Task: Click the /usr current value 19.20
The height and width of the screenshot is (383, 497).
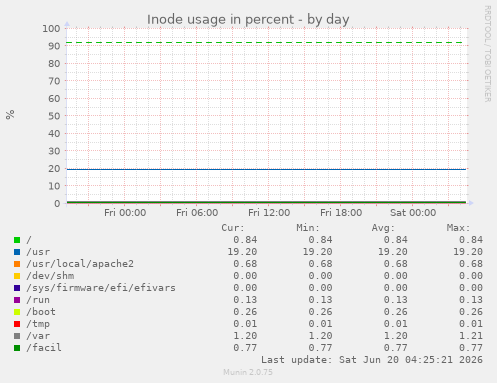Action: click(x=242, y=252)
